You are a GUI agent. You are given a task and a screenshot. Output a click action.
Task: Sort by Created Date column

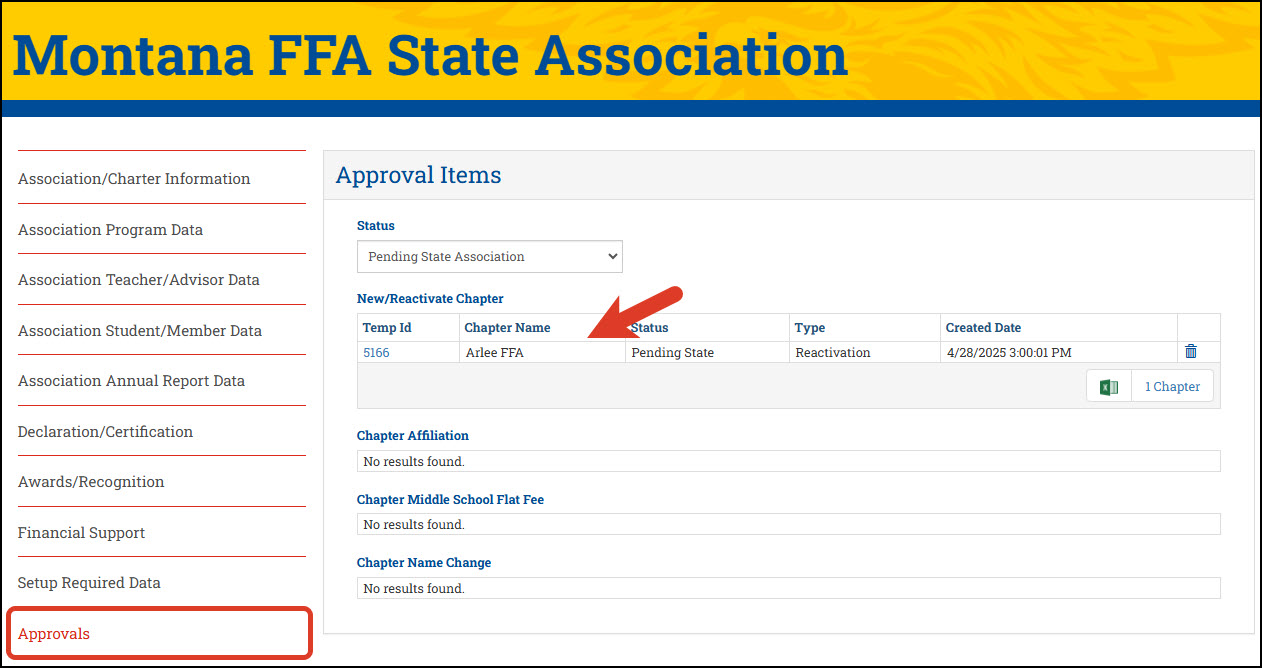click(983, 328)
